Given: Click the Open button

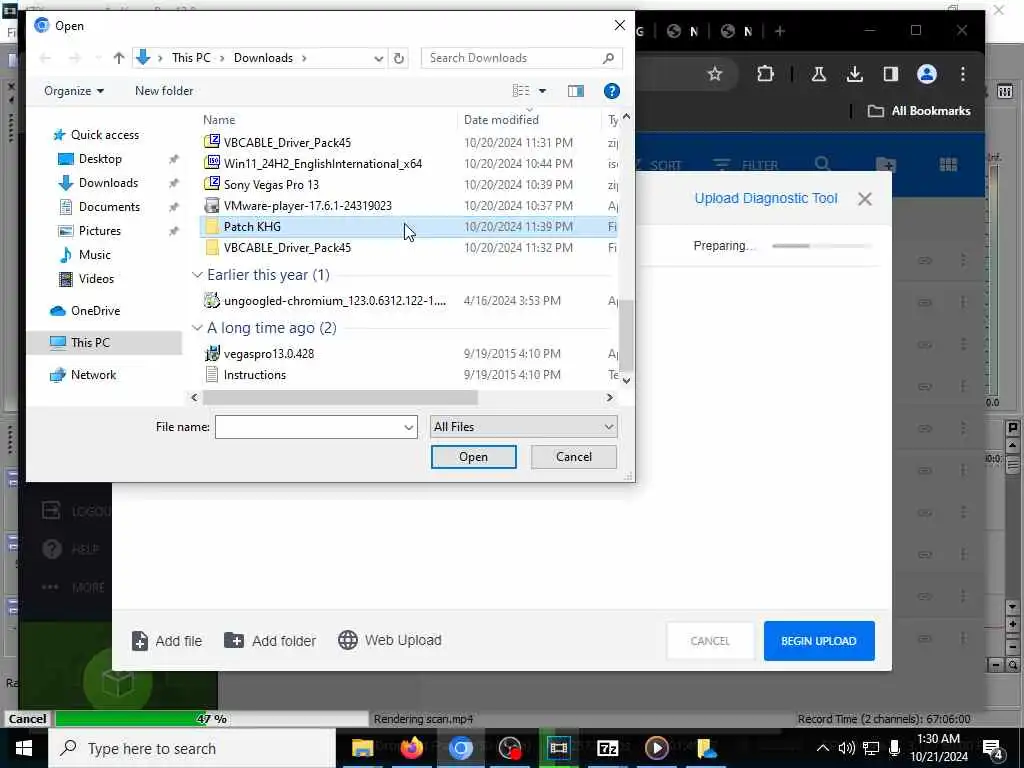Looking at the screenshot, I should [x=473, y=457].
